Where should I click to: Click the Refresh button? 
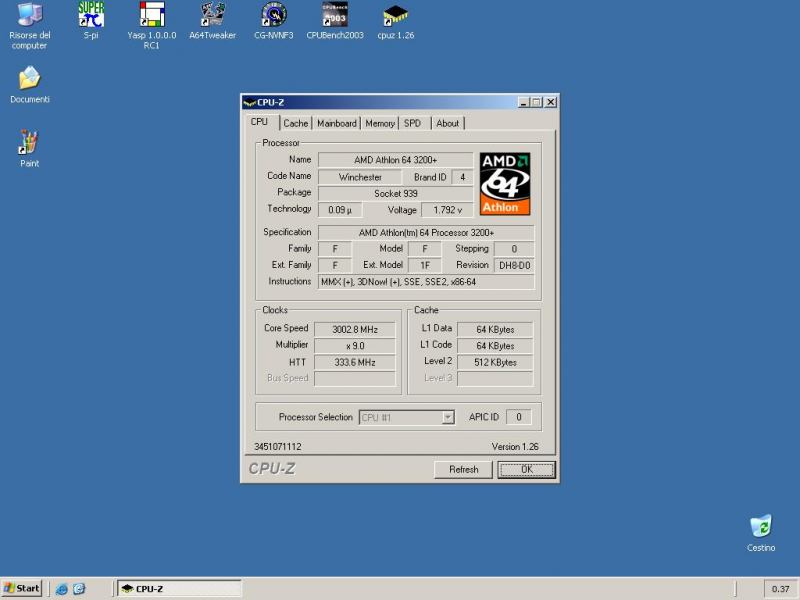tap(463, 469)
